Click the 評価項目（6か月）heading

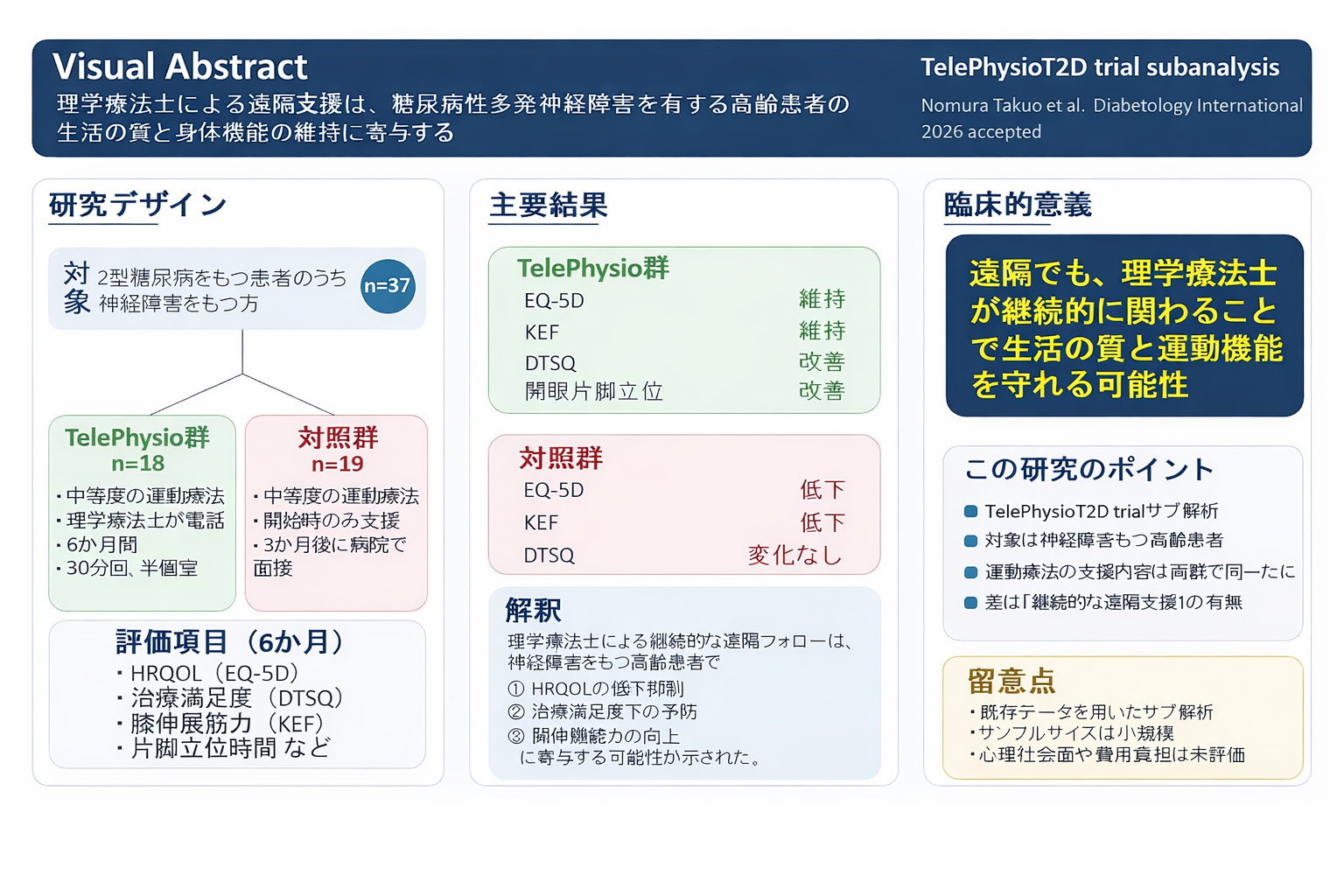[229, 641]
